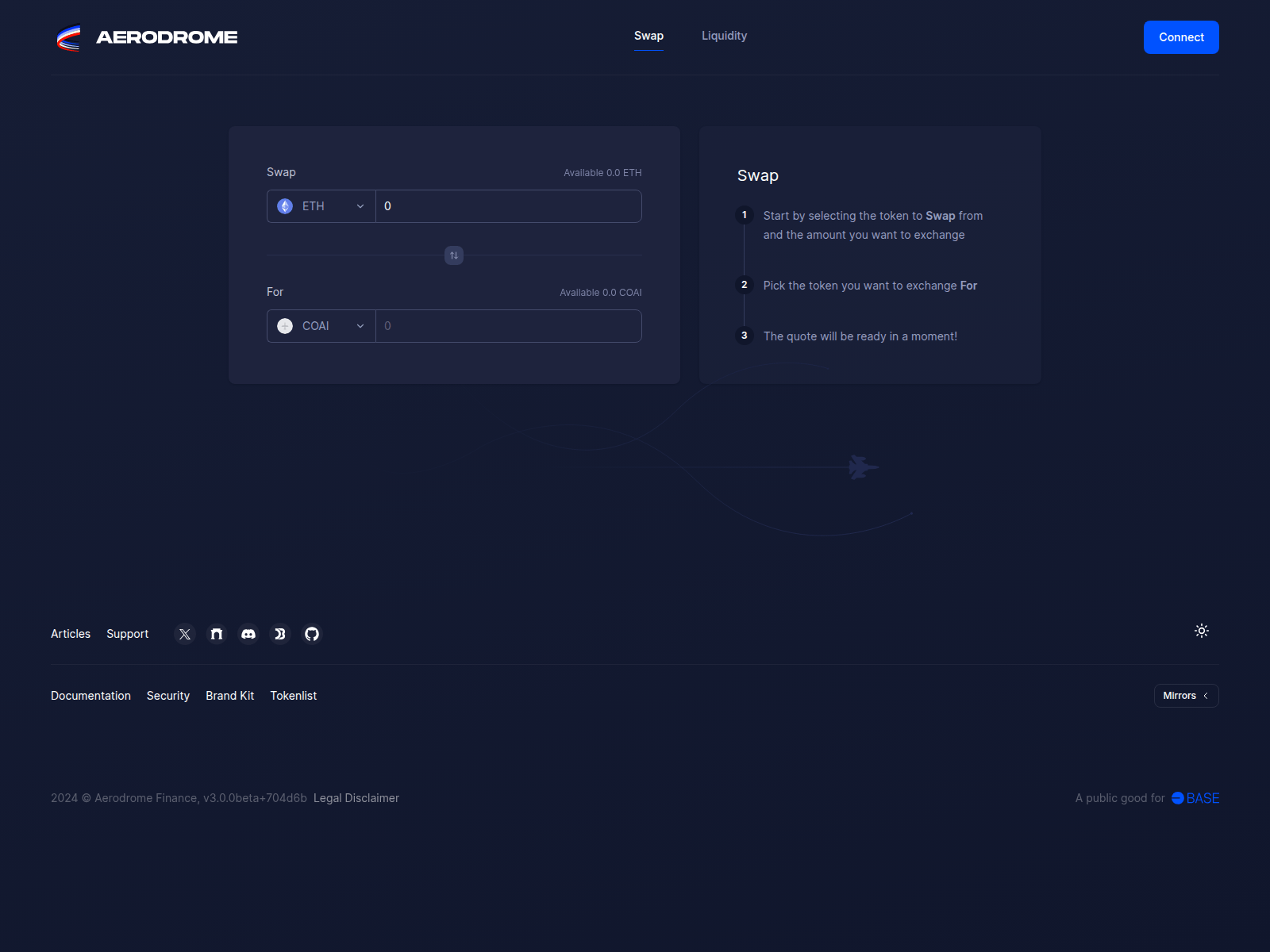Expand the Mirrors list

pyautogui.click(x=1186, y=696)
